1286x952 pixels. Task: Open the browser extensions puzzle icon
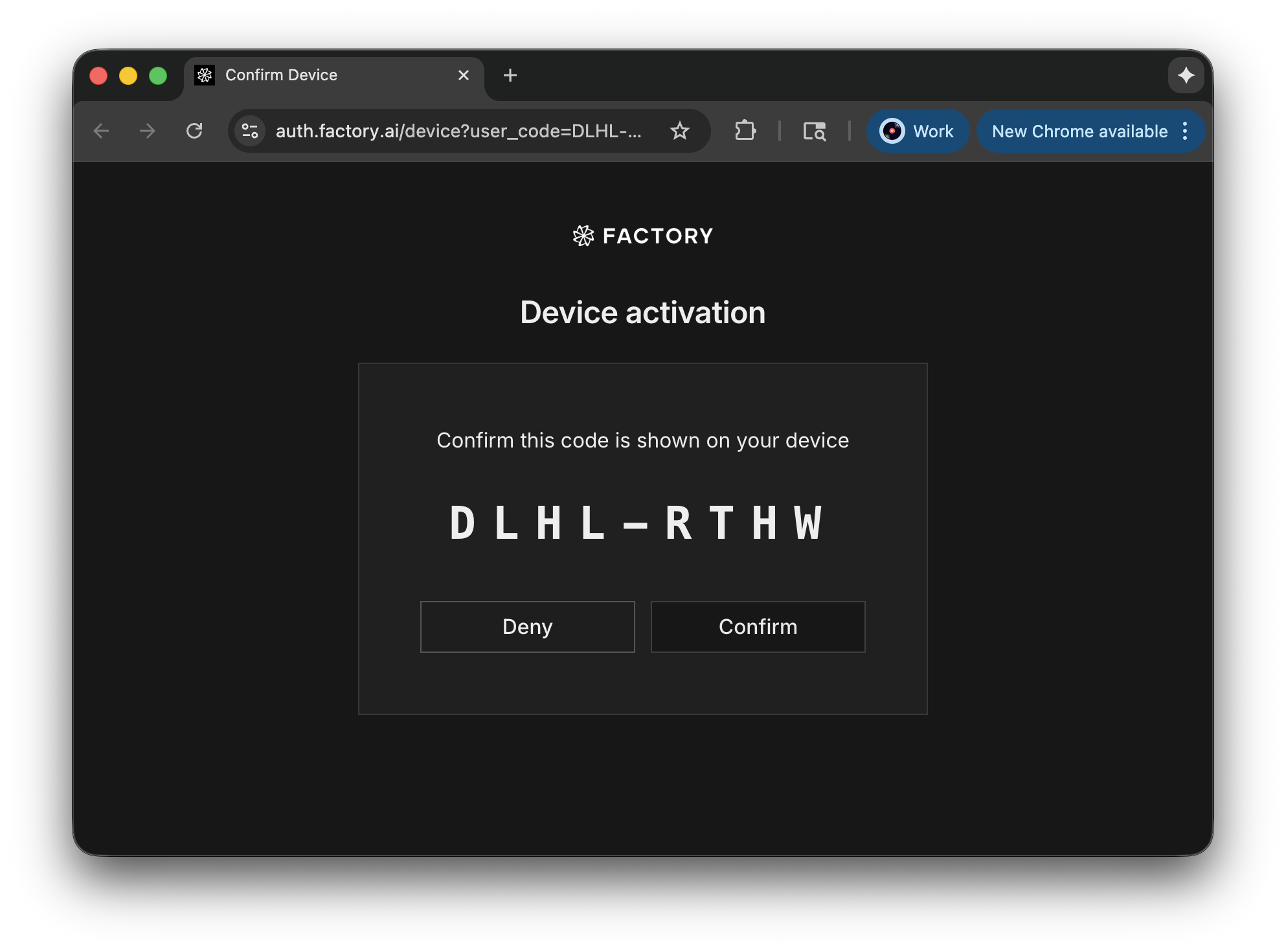[x=745, y=131]
